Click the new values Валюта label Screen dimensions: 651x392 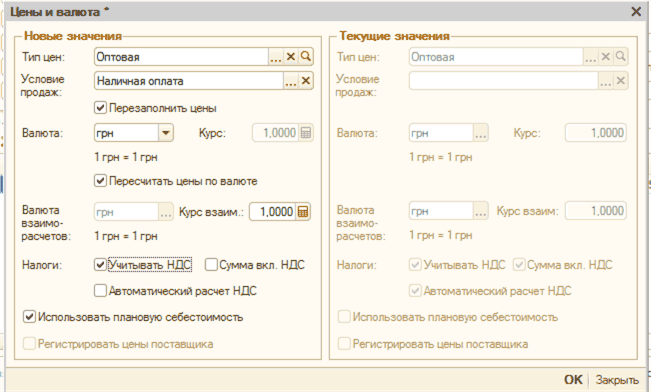42,133
